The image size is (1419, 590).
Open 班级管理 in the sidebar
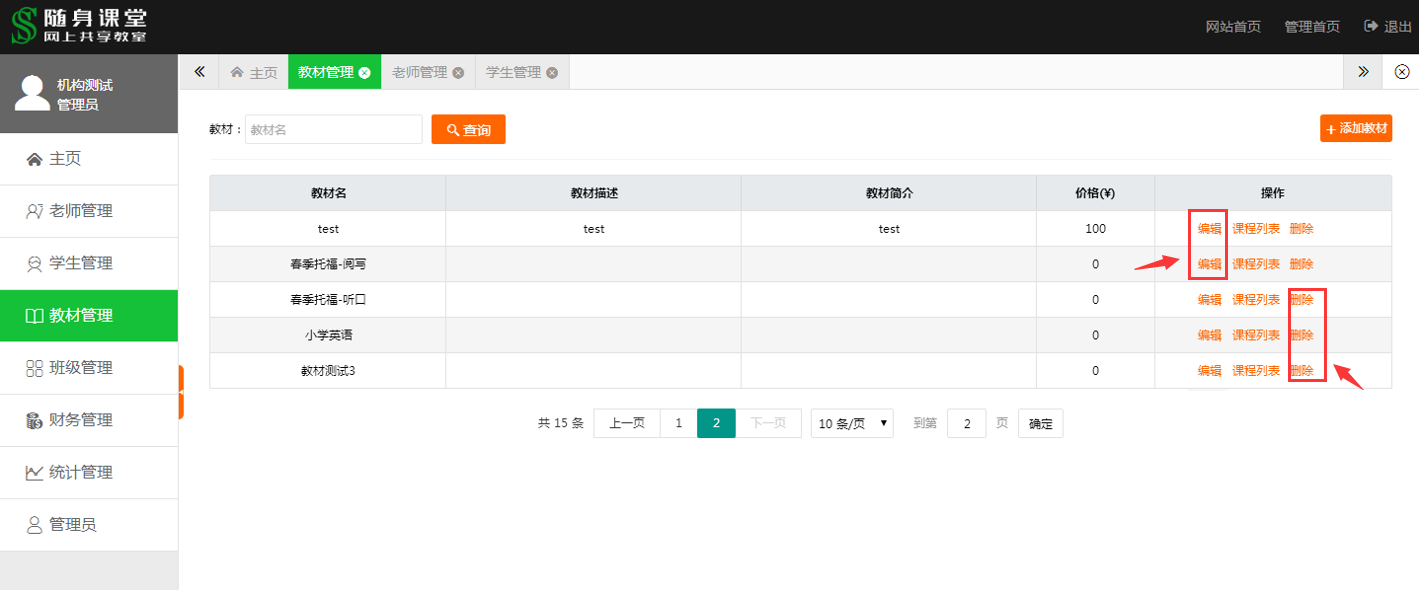click(80, 368)
